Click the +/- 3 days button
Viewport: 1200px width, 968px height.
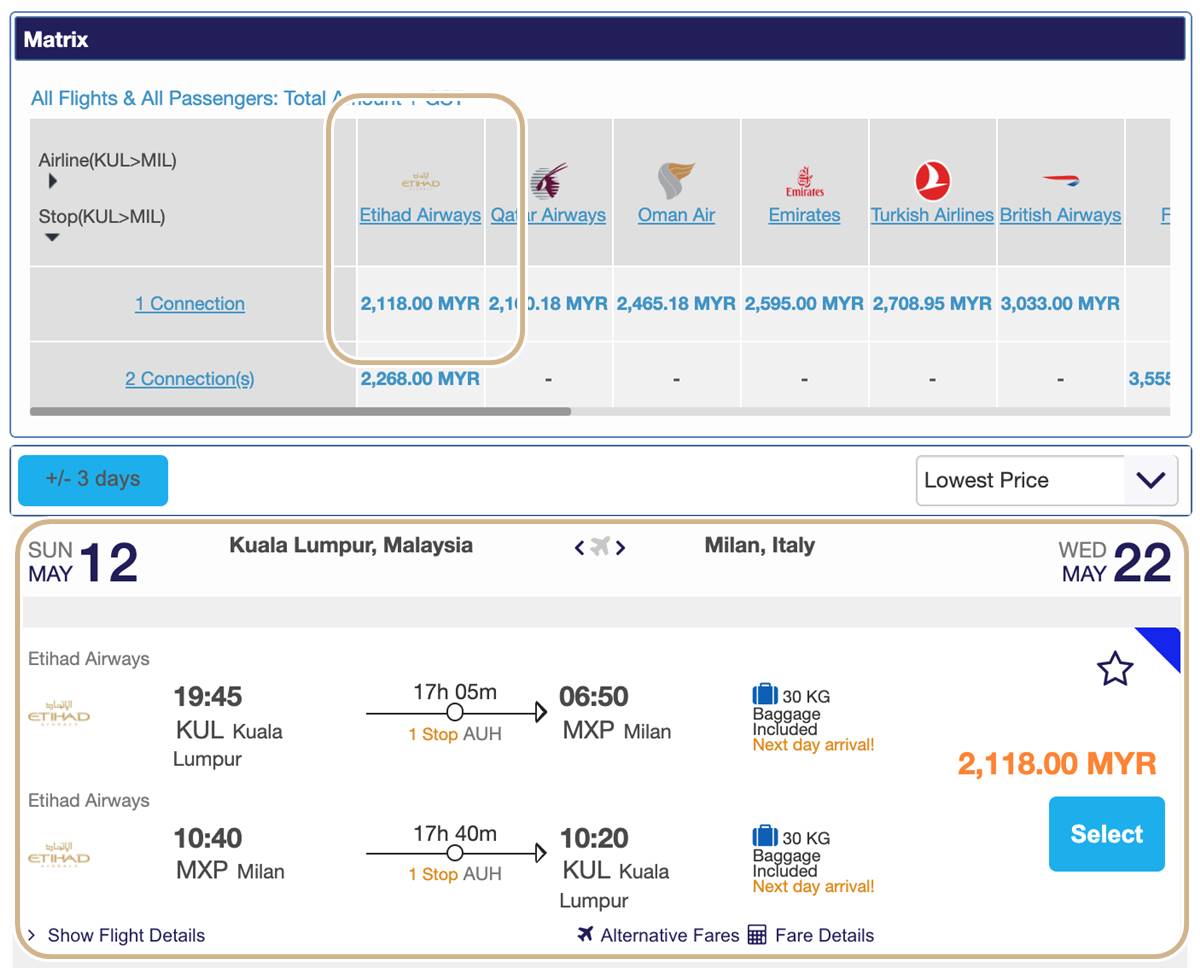(93, 480)
